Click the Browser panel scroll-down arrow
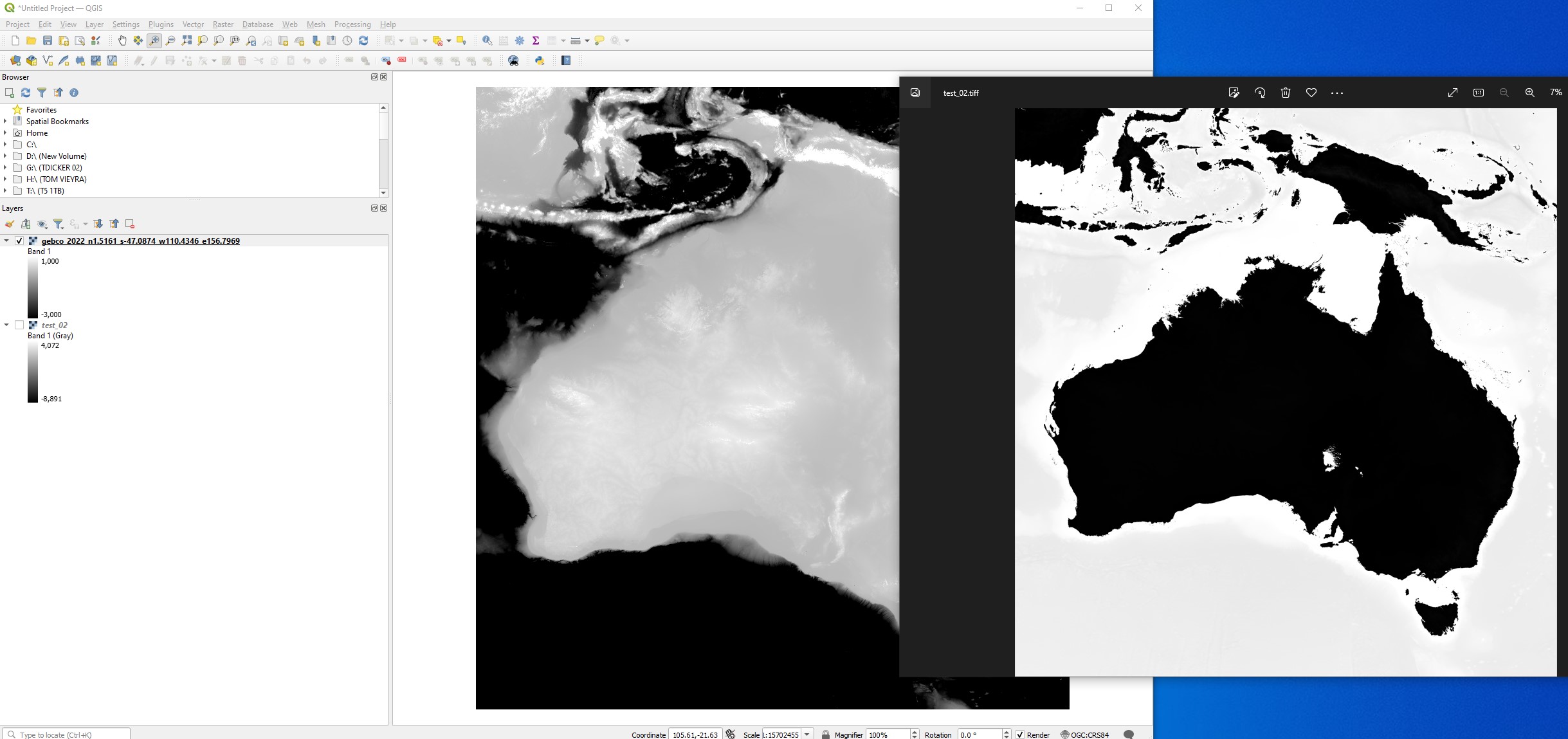Screen dimensions: 1568x739 [x=383, y=192]
